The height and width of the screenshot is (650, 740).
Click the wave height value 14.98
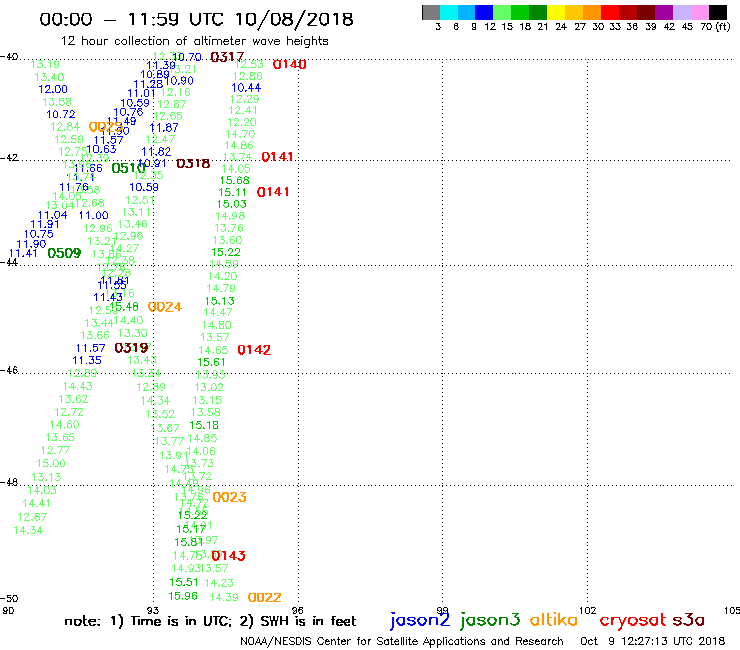230,216
